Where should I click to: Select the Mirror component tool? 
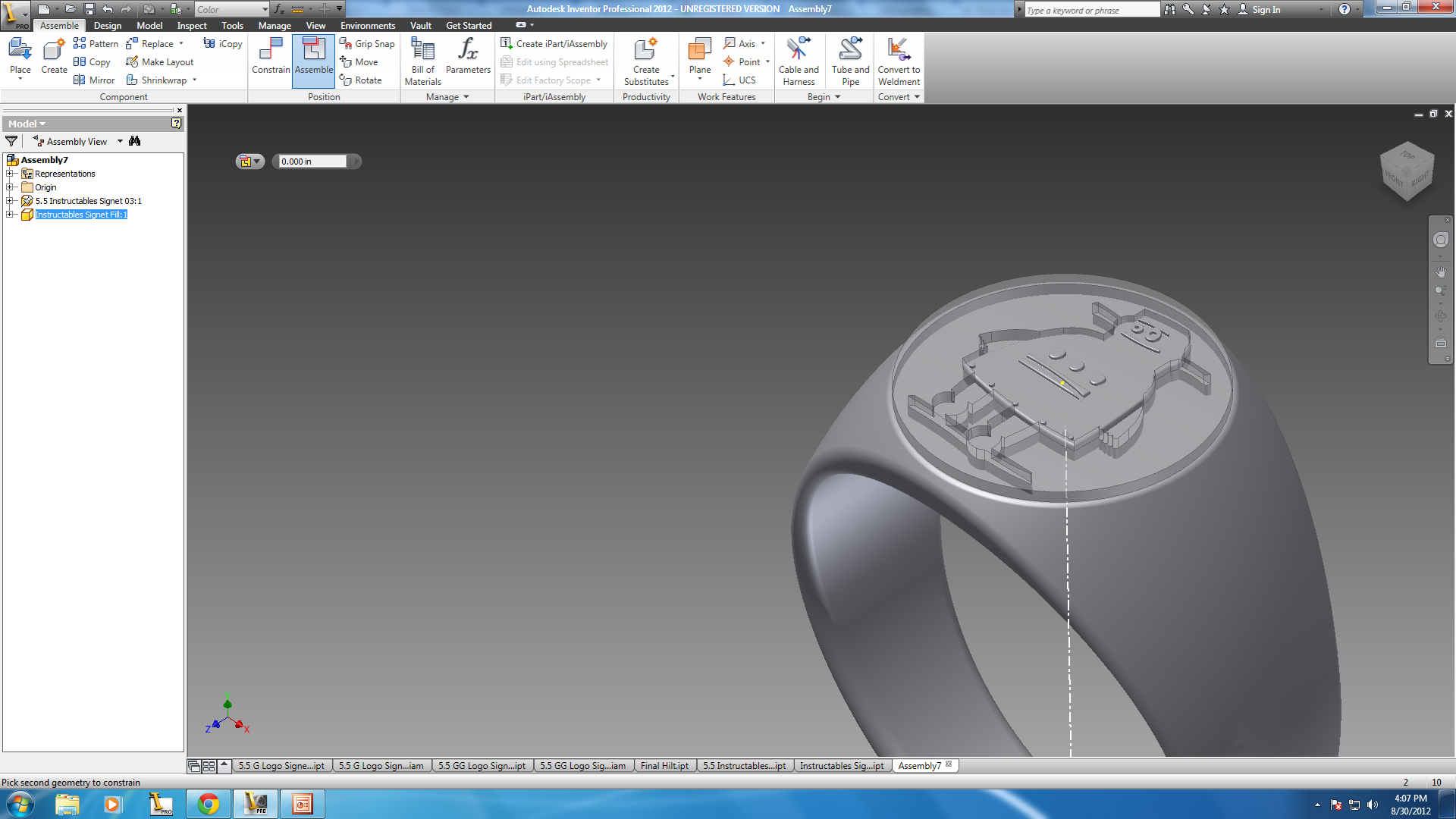tap(94, 80)
